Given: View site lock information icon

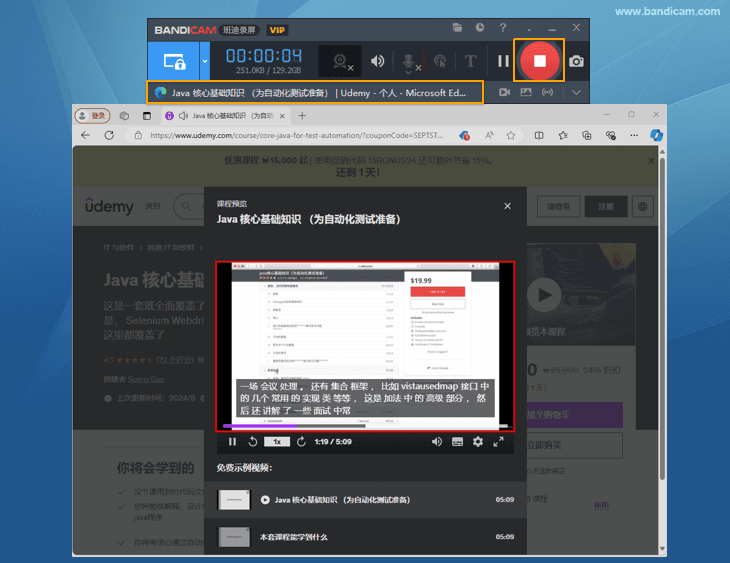Looking at the screenshot, I should pos(138,135).
